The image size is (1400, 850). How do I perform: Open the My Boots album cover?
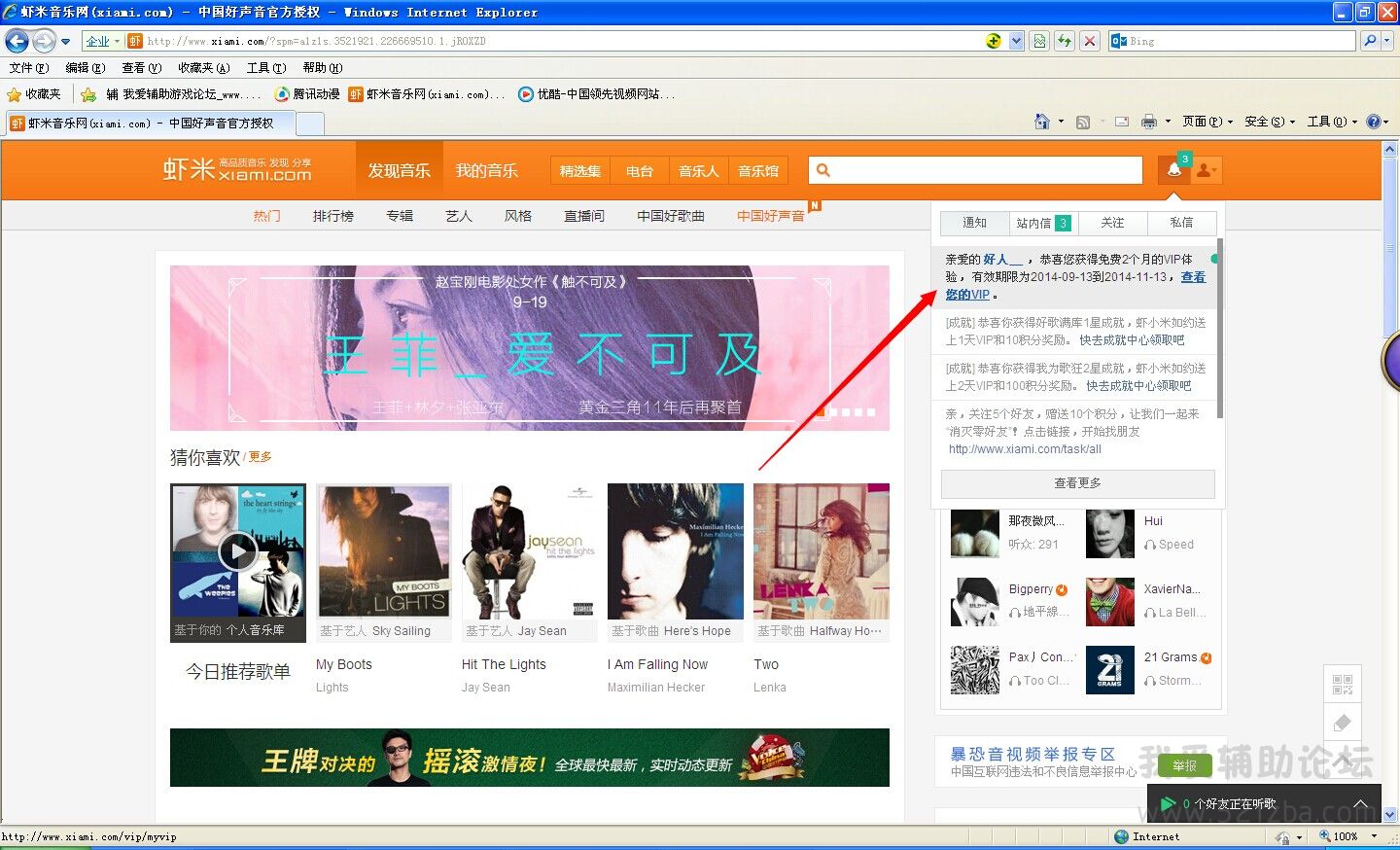(384, 551)
